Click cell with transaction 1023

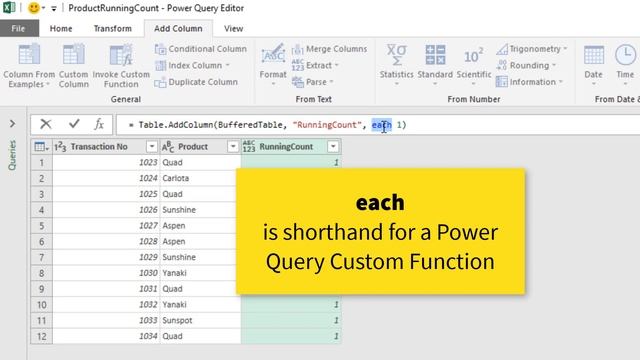(x=106, y=162)
